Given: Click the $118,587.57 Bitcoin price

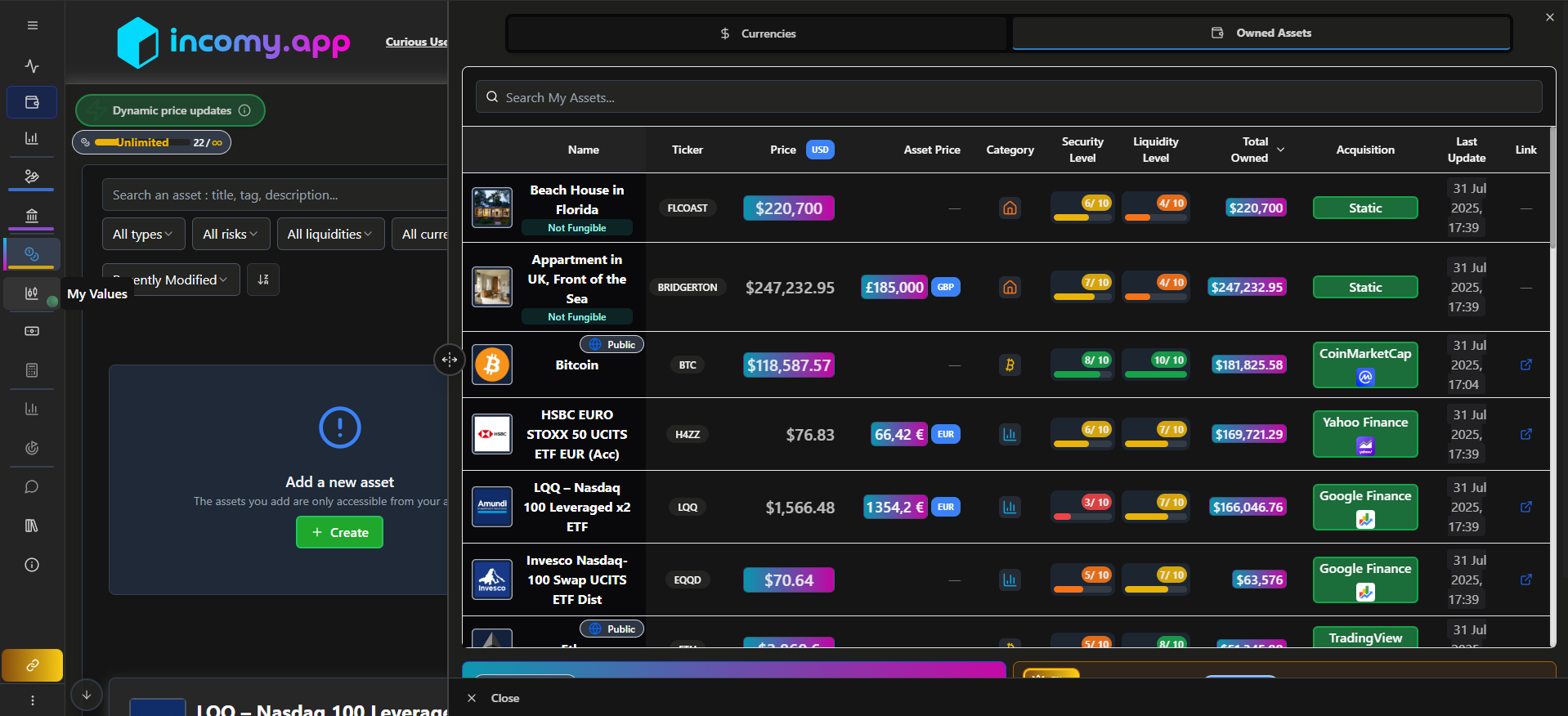Looking at the screenshot, I should click(x=788, y=365).
